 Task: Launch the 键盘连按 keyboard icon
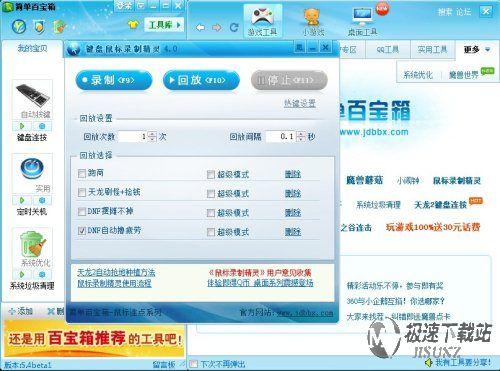coord(33,96)
